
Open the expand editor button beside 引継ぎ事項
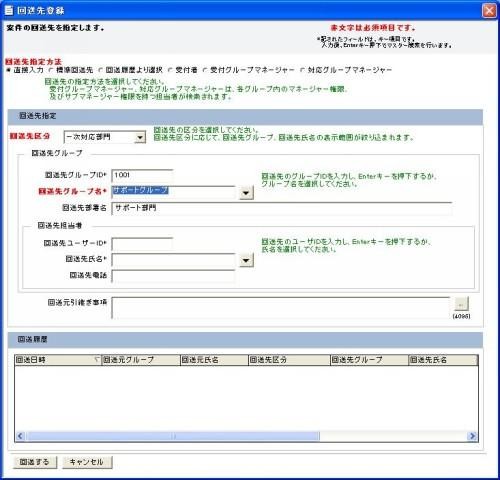461,304
